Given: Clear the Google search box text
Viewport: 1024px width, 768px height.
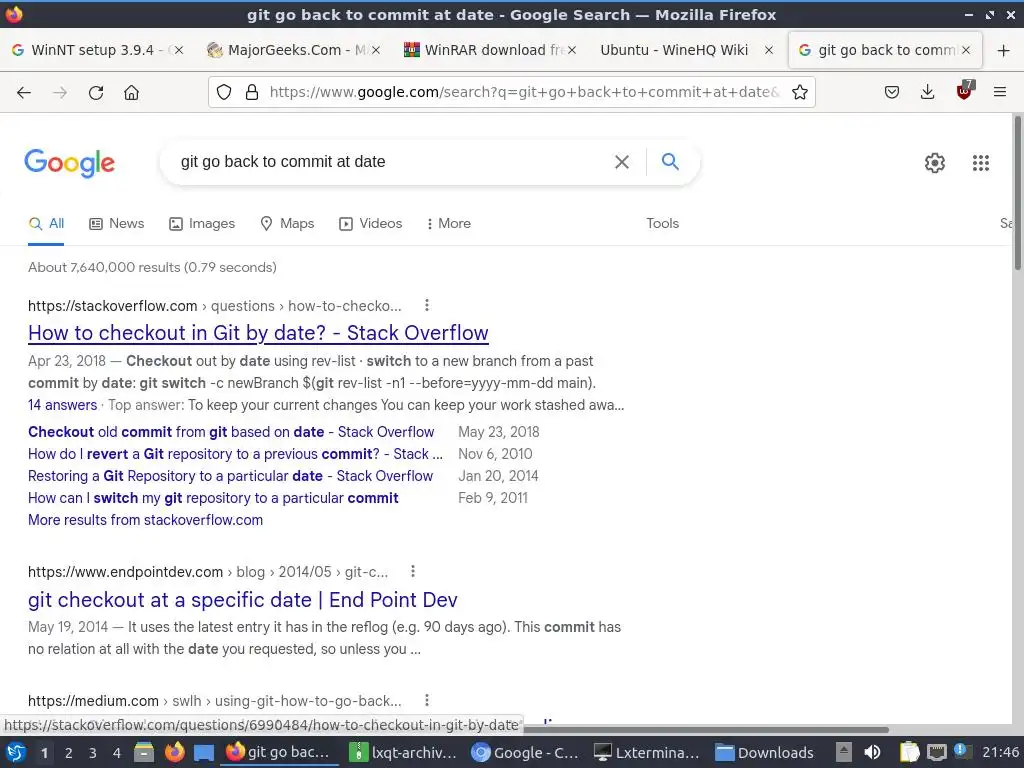Looking at the screenshot, I should (622, 162).
